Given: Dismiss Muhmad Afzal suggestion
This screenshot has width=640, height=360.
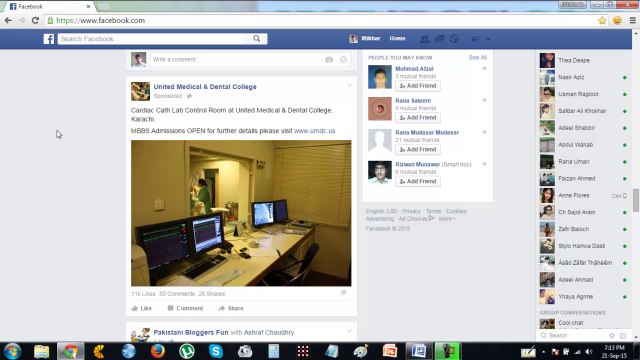Looking at the screenshot, I should [x=484, y=69].
